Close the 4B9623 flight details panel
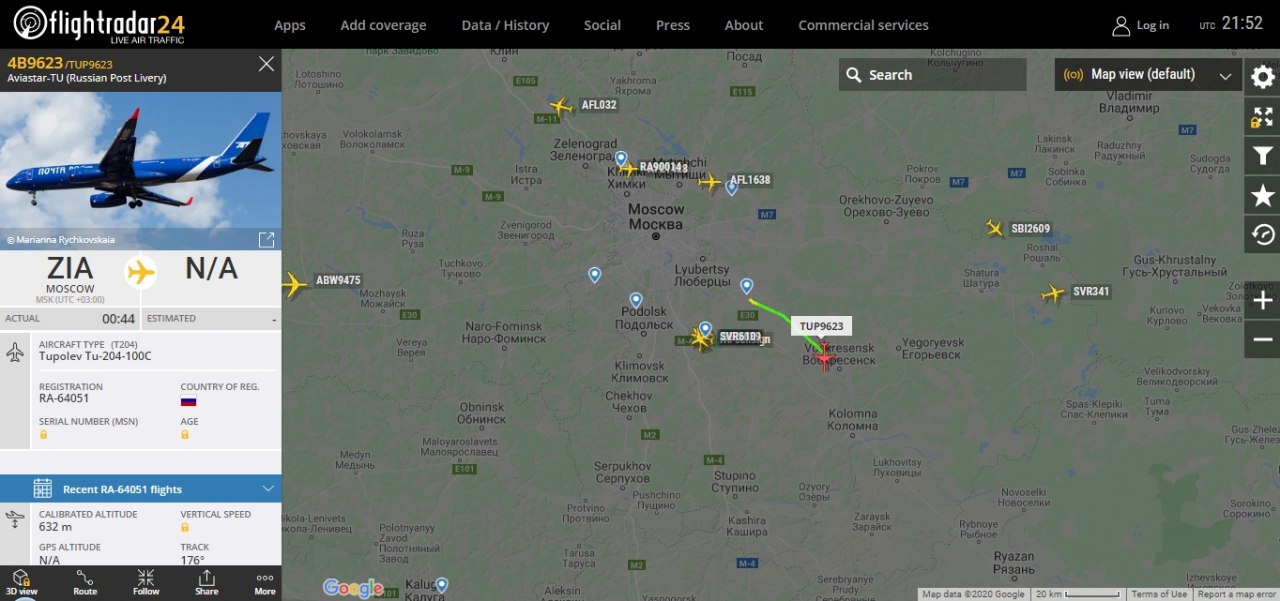1280x601 pixels. [x=266, y=64]
